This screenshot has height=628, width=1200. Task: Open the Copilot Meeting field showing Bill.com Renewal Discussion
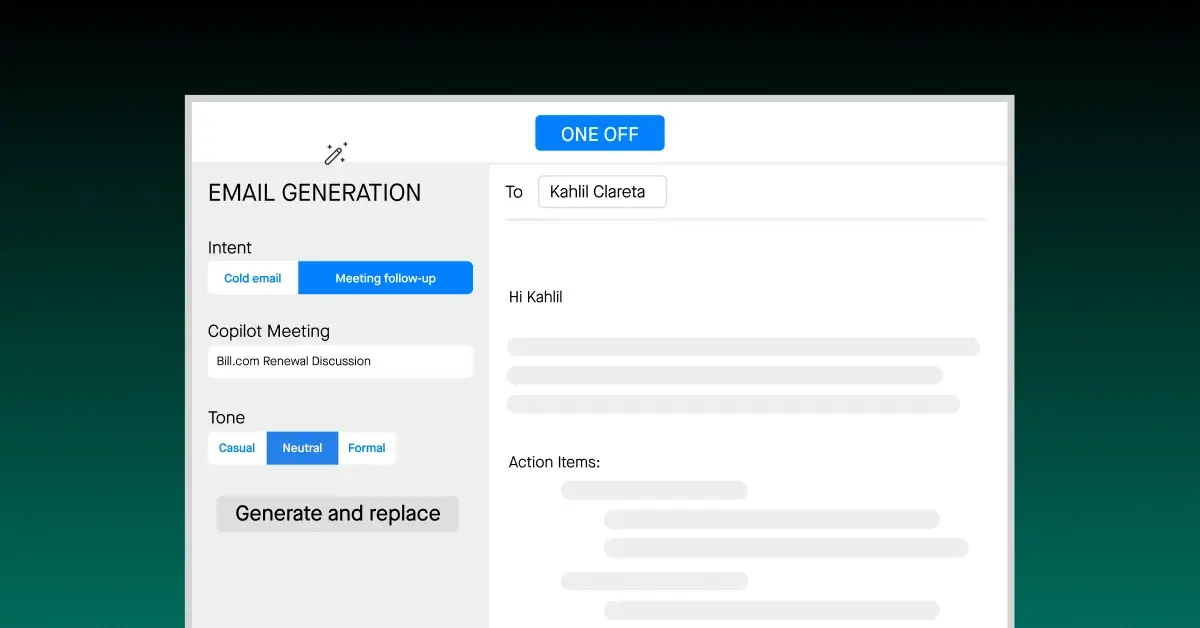tap(340, 361)
